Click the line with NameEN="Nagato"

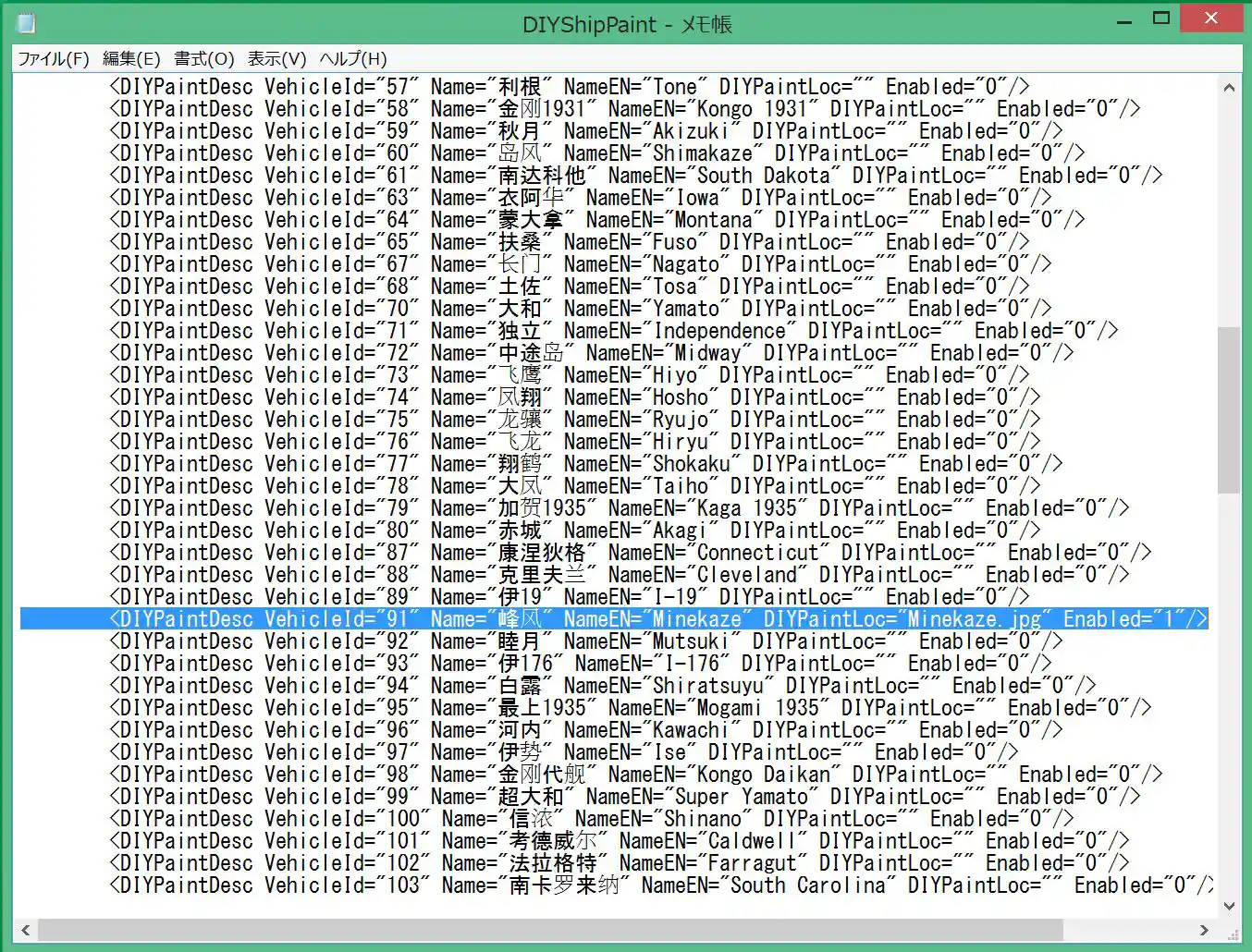click(x=580, y=264)
